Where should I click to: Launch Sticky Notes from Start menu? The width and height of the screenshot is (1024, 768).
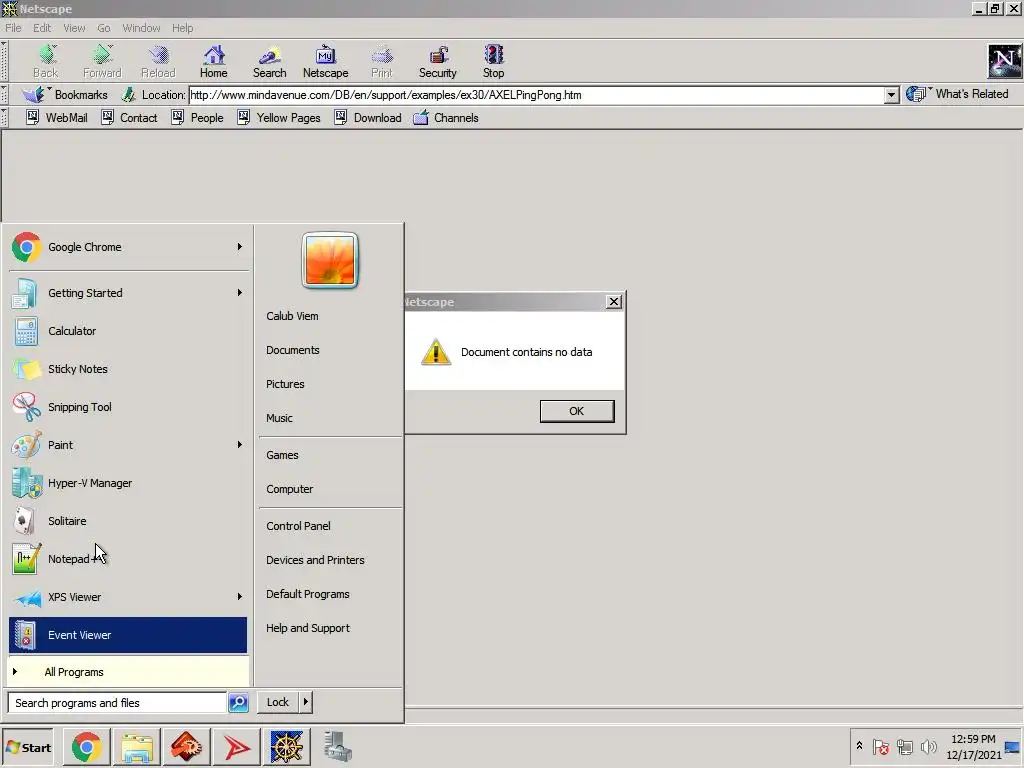coord(128,369)
